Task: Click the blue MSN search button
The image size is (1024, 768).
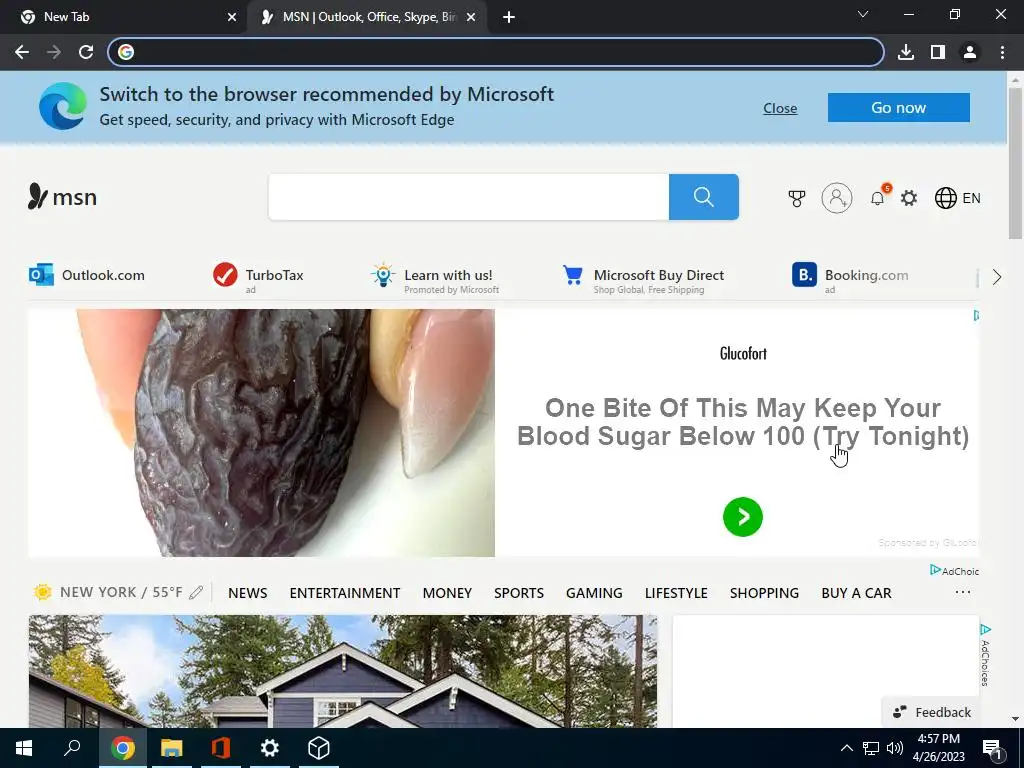Action: click(x=703, y=197)
